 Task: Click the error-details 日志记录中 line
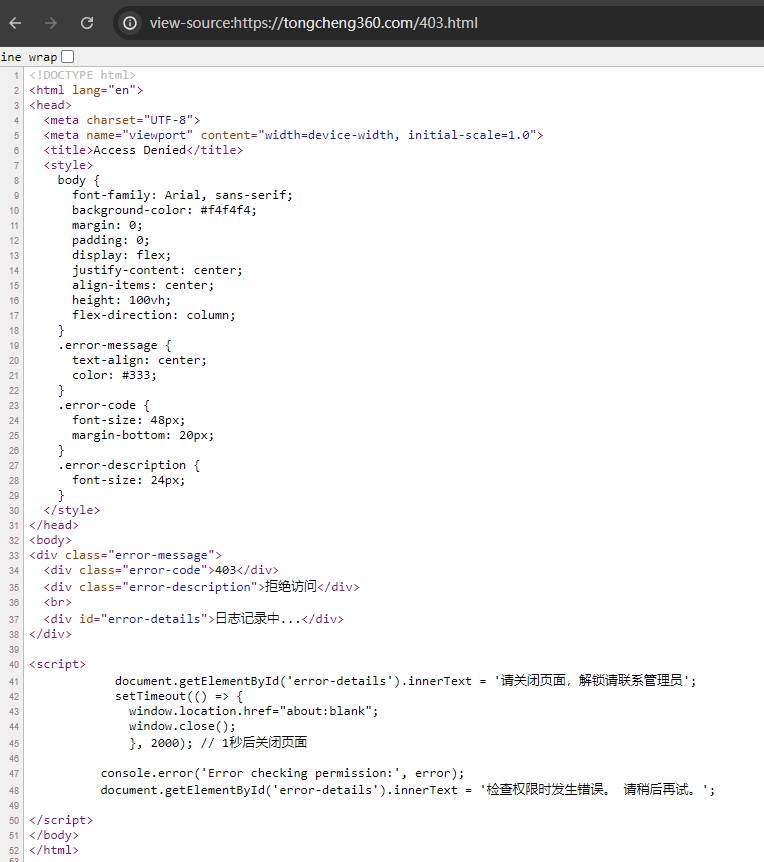coord(193,619)
